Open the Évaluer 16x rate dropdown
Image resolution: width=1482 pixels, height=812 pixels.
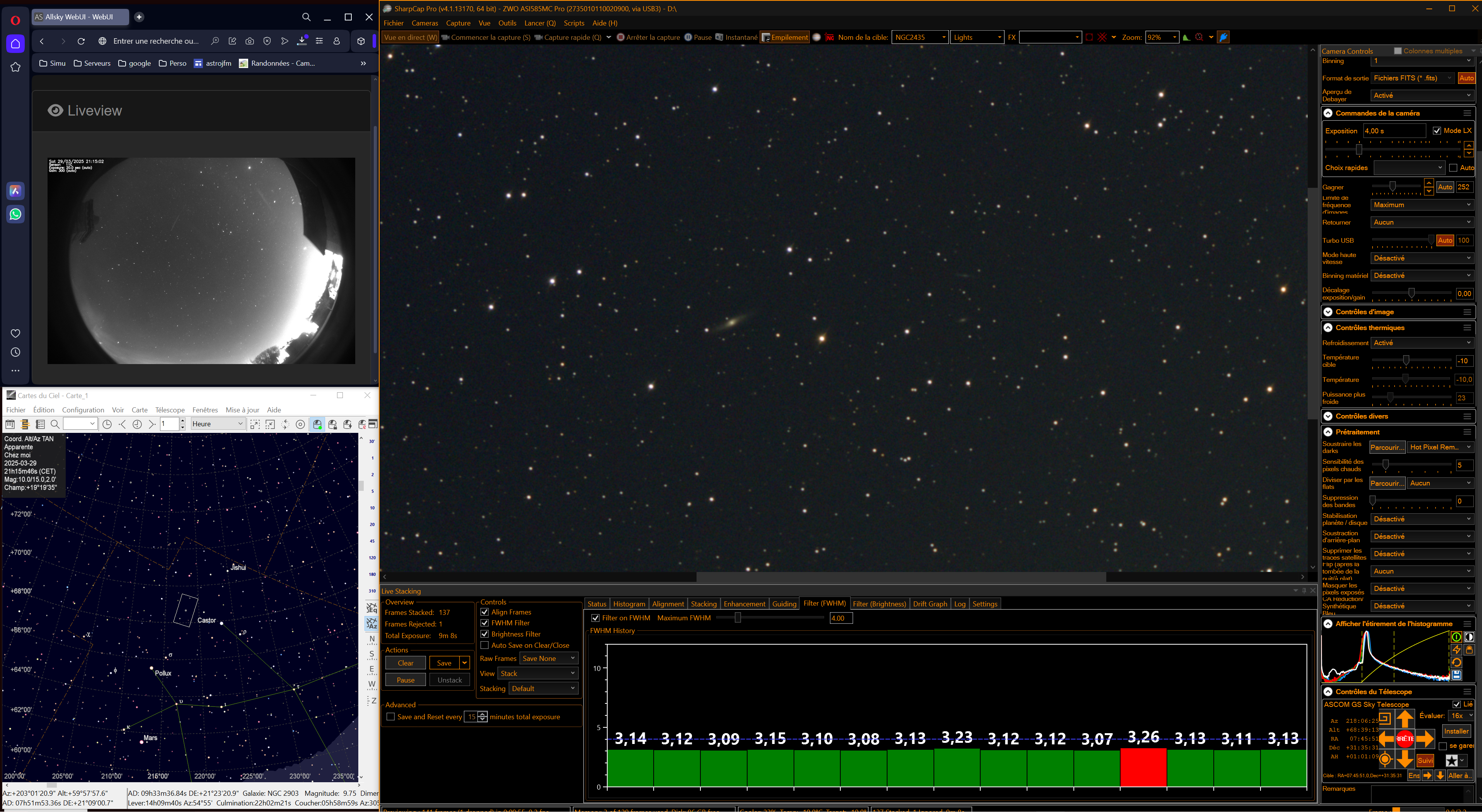coord(1461,715)
